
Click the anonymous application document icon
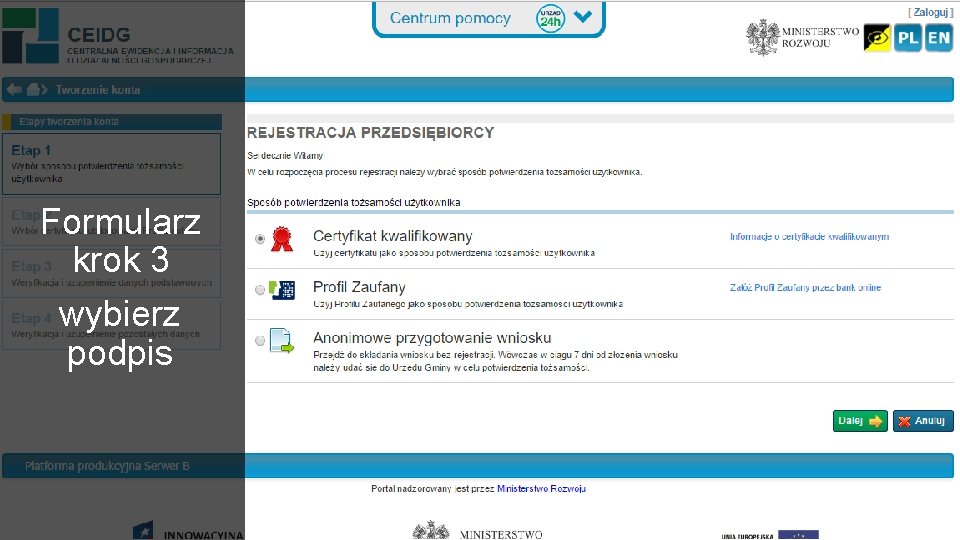[282, 340]
